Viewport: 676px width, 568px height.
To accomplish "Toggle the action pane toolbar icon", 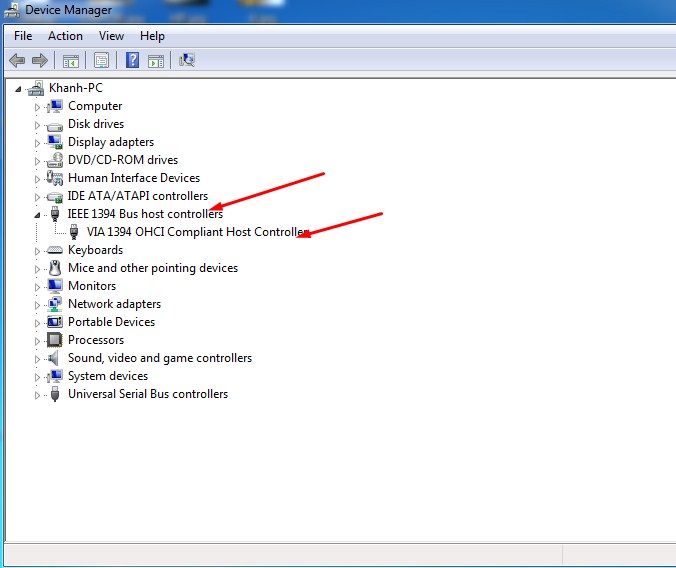I will click(156, 61).
